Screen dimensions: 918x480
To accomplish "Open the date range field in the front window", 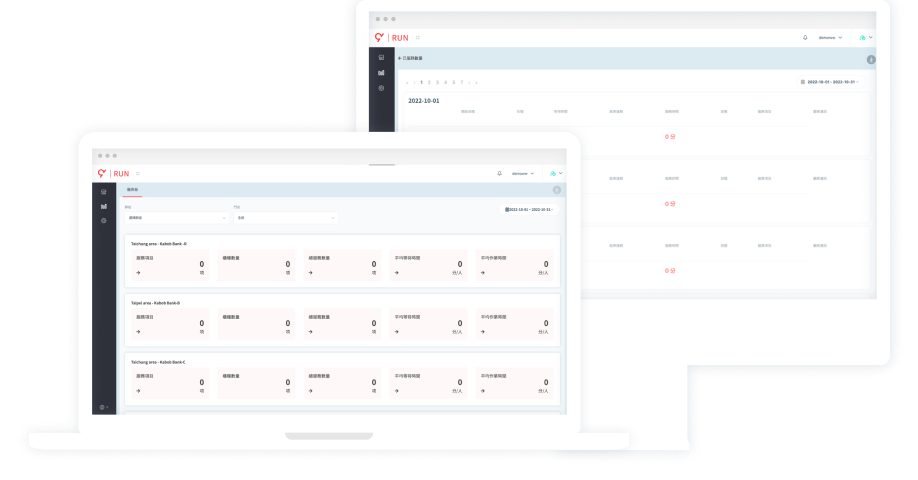I will tap(530, 210).
